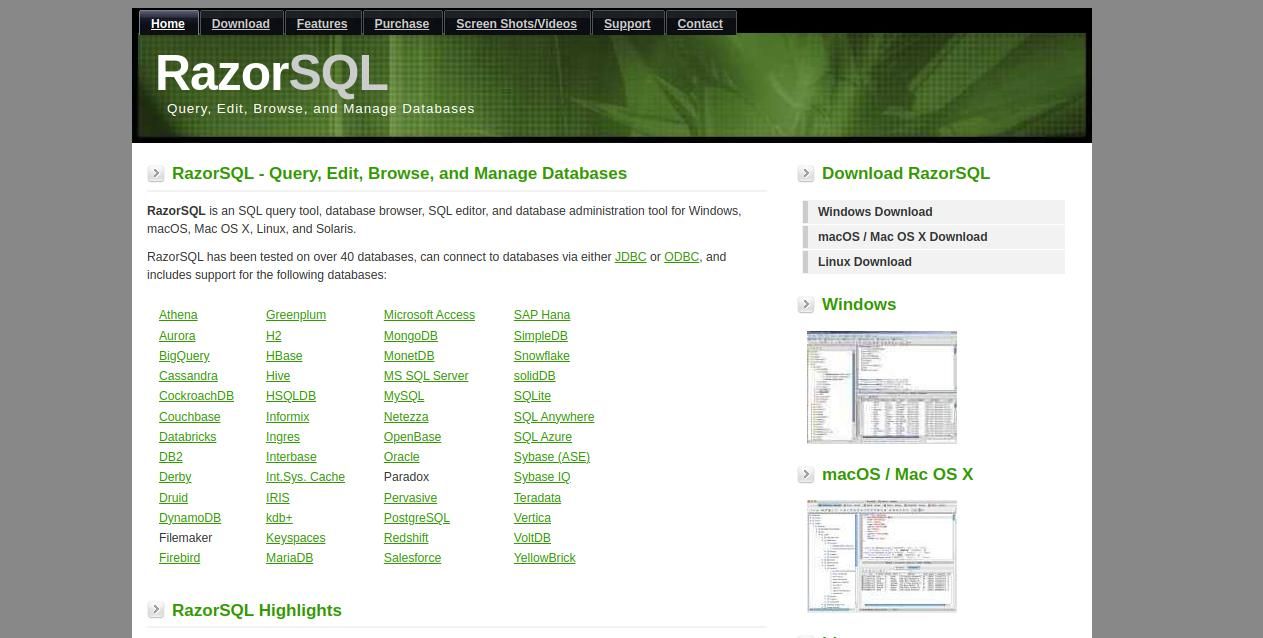Open the SQL Anywhere link

tap(554, 417)
